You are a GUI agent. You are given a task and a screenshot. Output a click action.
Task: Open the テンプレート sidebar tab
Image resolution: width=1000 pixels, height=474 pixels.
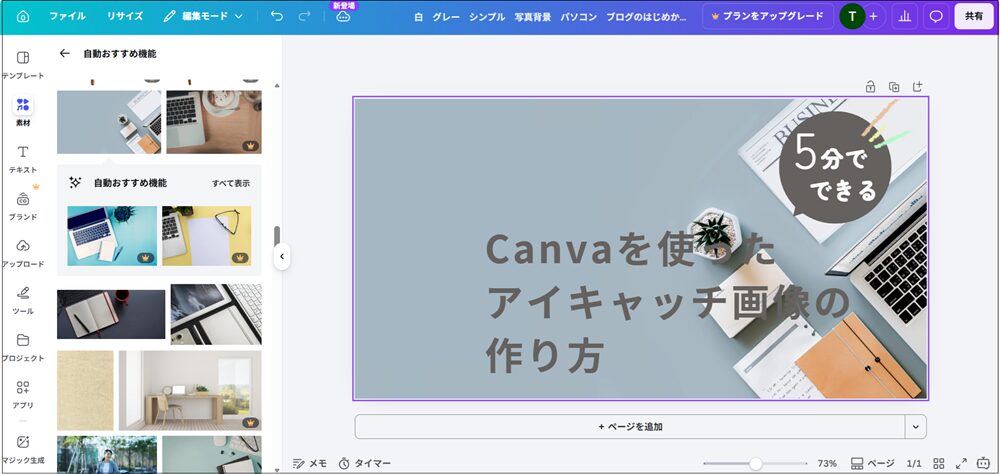tap(23, 64)
